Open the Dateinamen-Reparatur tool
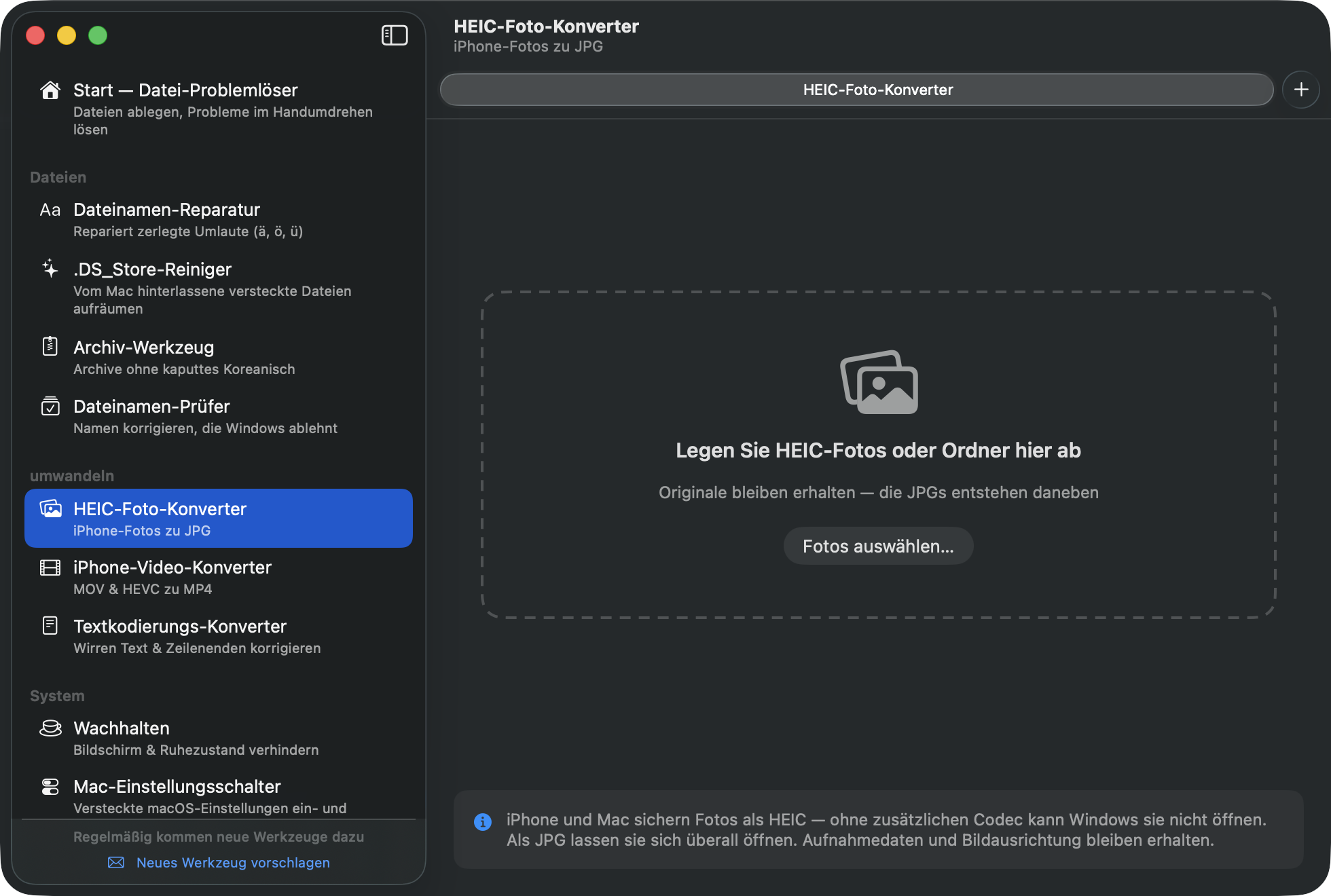 [219, 220]
